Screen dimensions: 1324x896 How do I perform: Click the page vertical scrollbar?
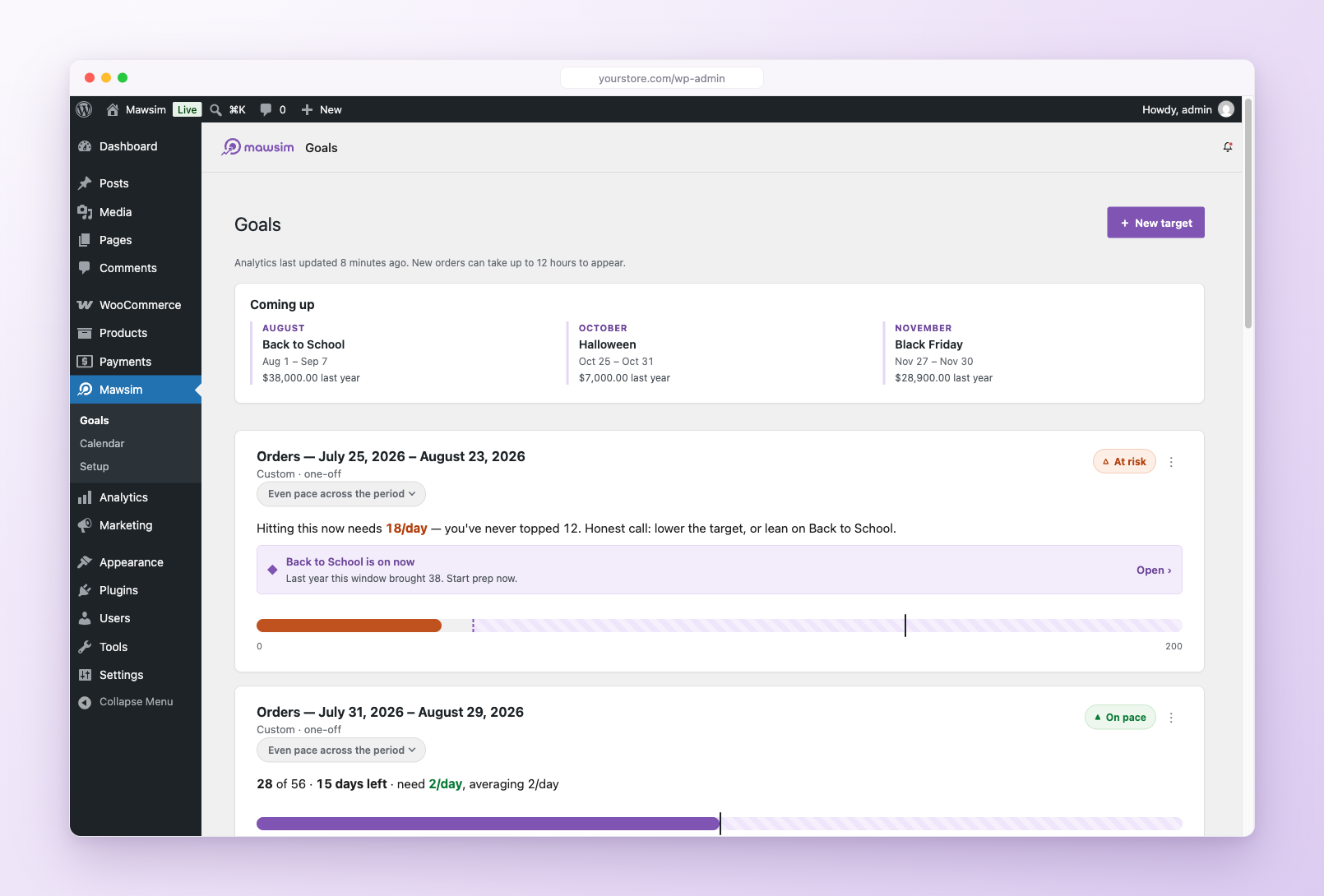1248,214
